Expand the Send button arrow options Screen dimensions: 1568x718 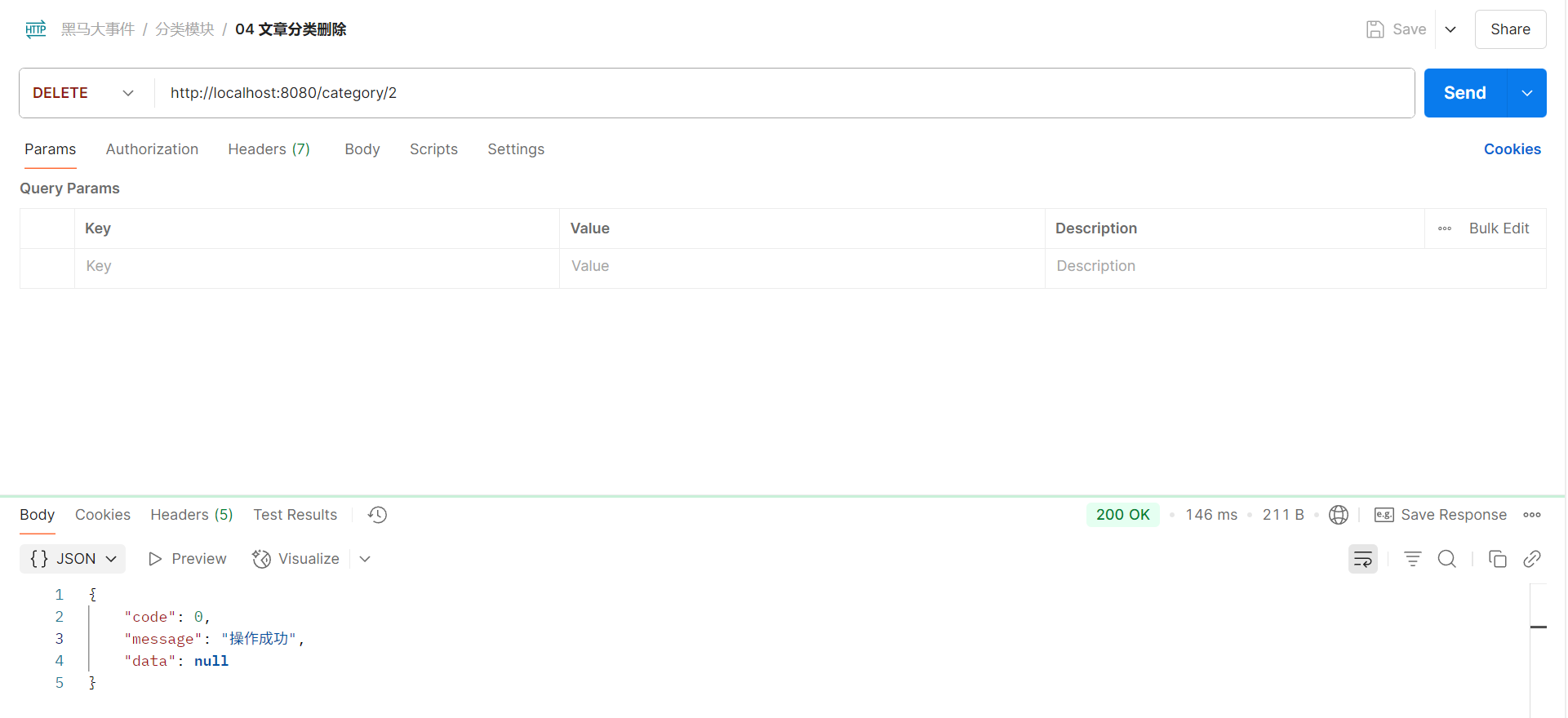click(1526, 93)
